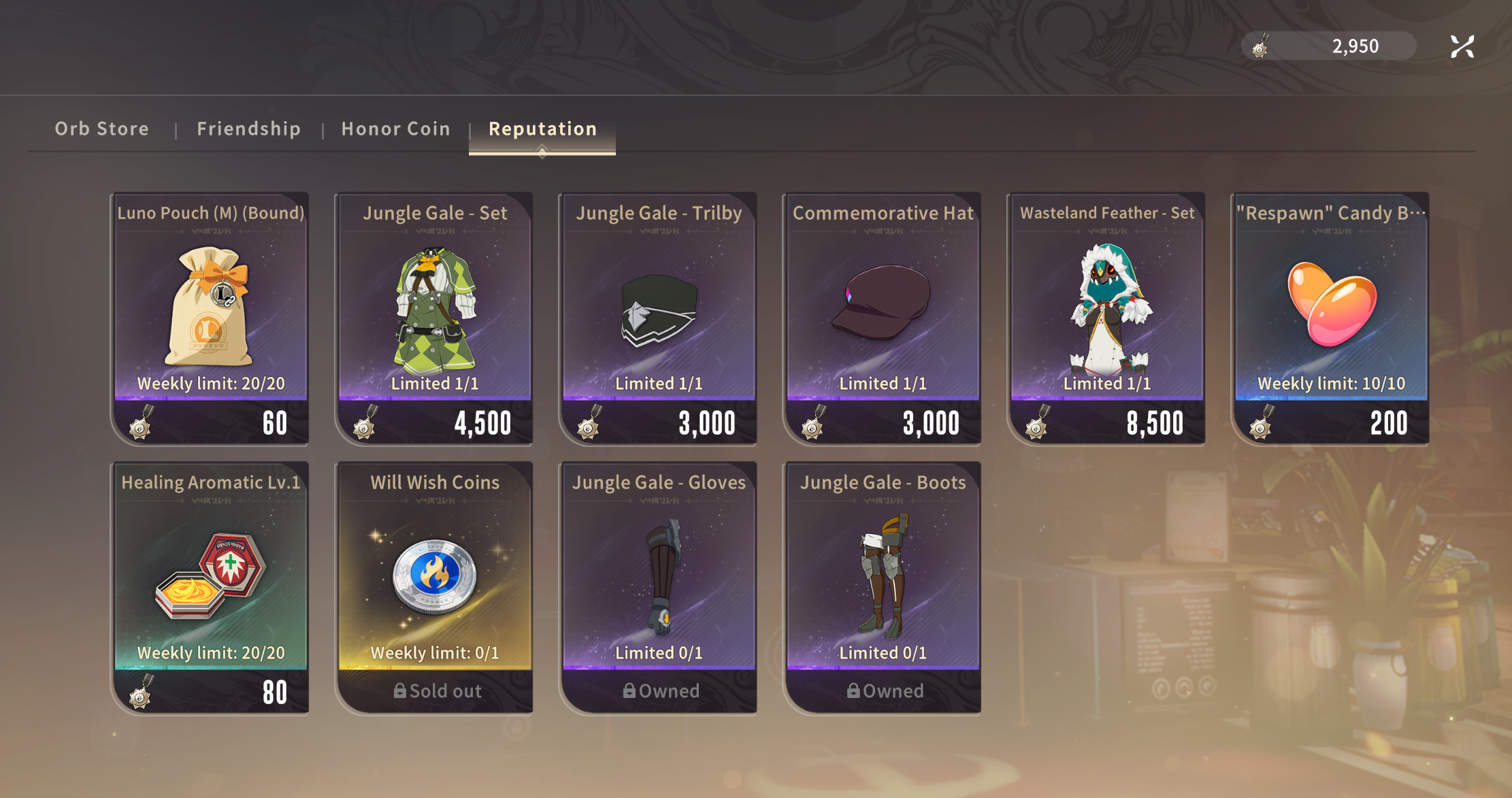
Task: Pick the Wasteland Feather Set costume icon
Action: click(x=1107, y=308)
